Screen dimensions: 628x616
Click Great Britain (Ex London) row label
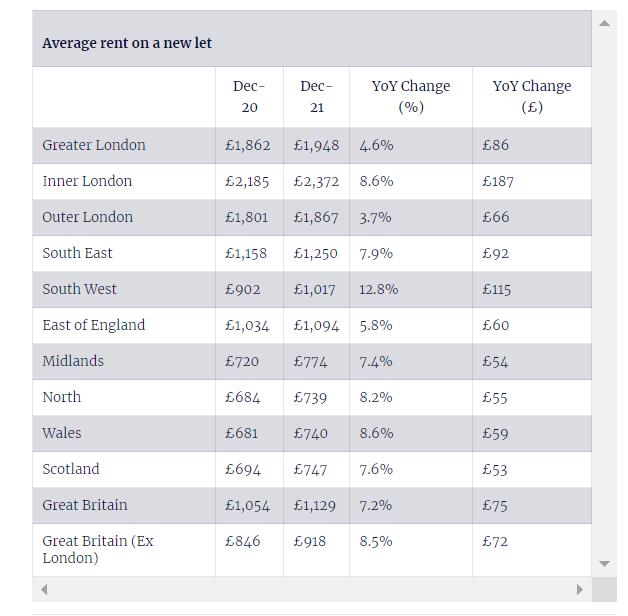(x=98, y=550)
